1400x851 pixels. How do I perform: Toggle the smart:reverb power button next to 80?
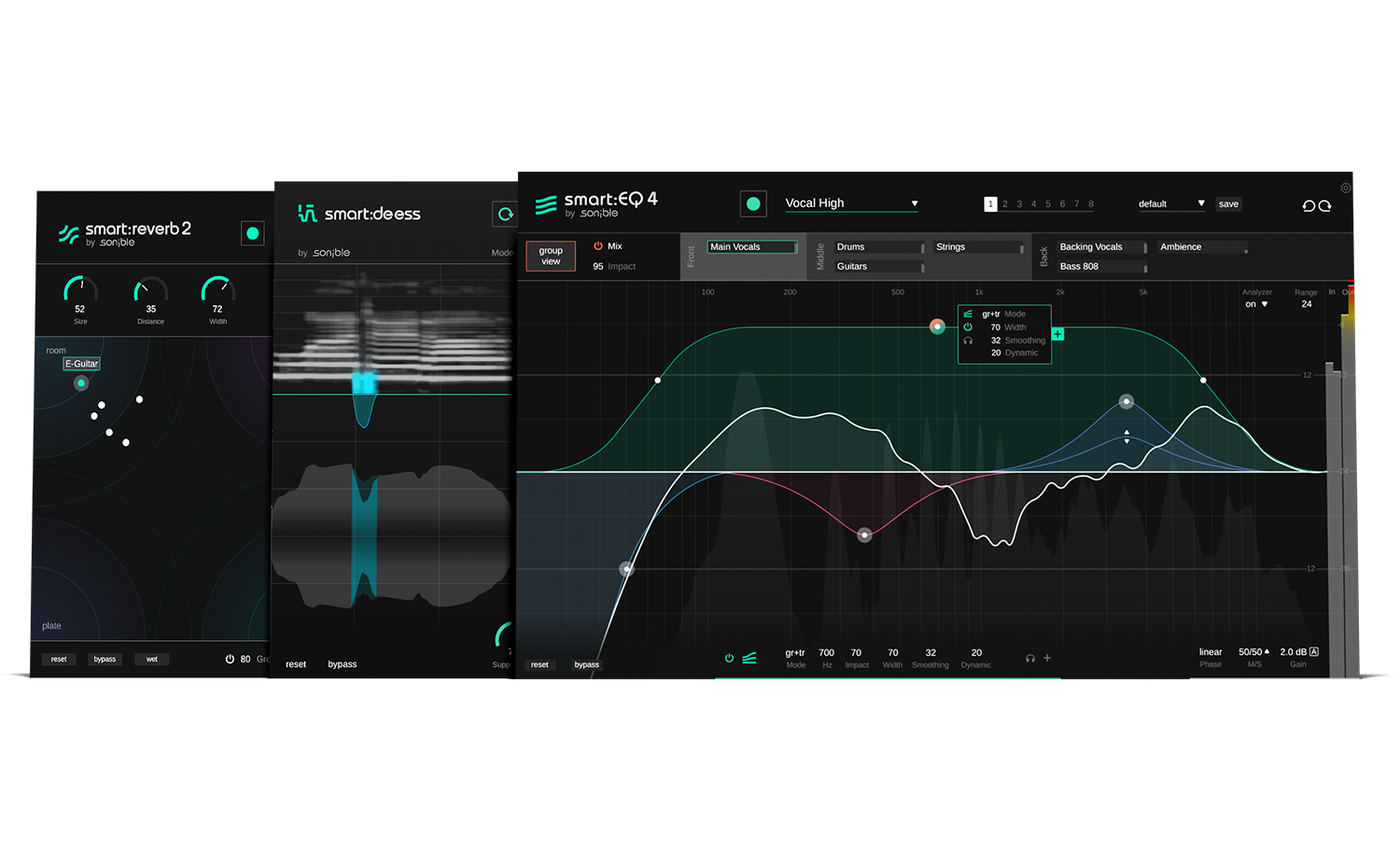point(230,659)
